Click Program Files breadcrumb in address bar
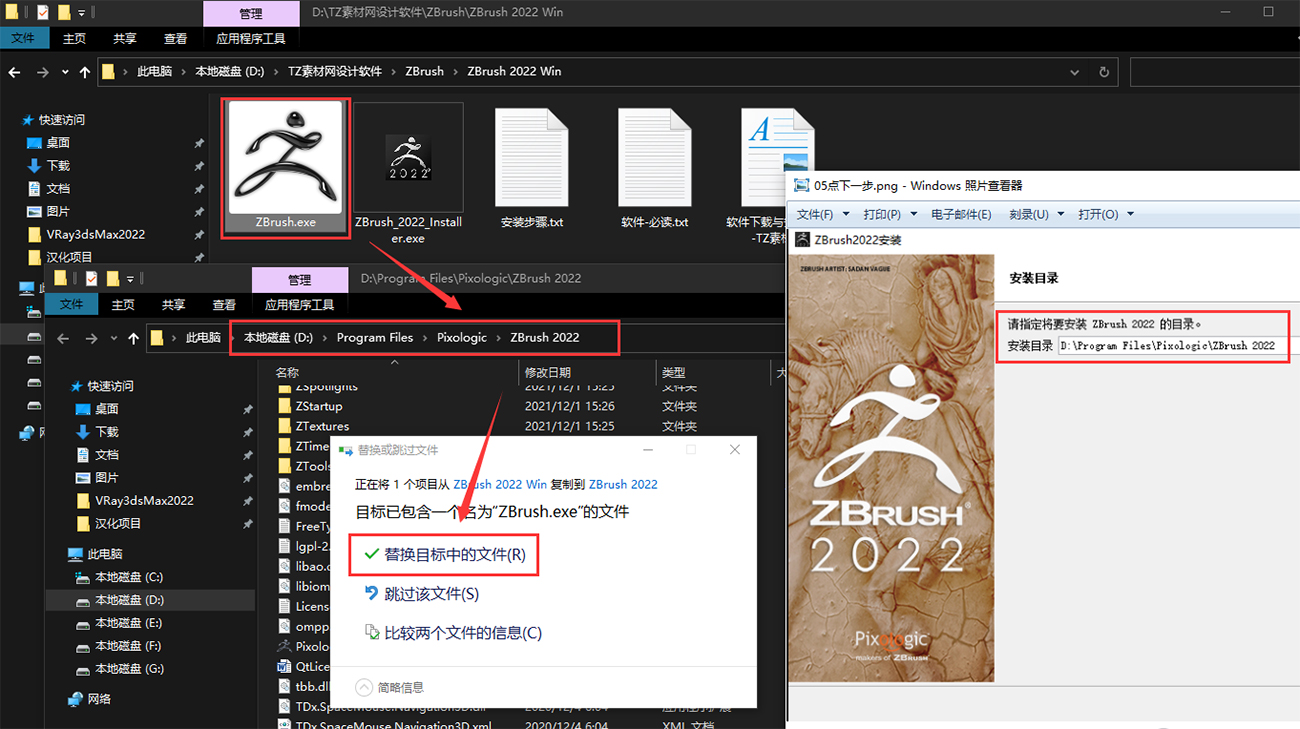This screenshot has height=729, width=1300. (375, 338)
